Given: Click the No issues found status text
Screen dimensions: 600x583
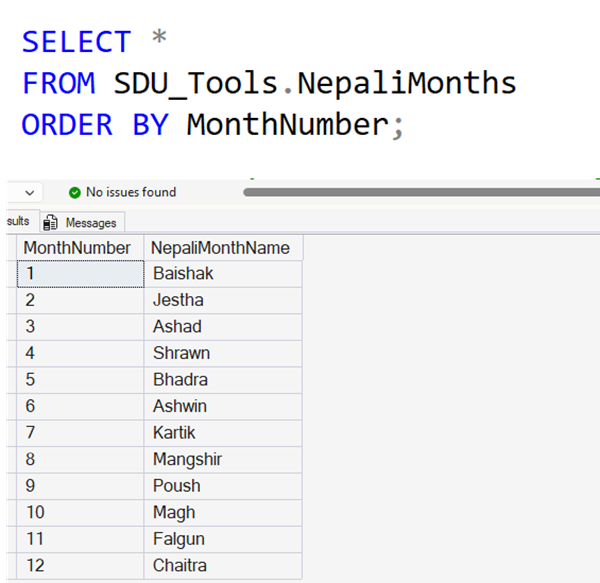Looking at the screenshot, I should tap(131, 192).
